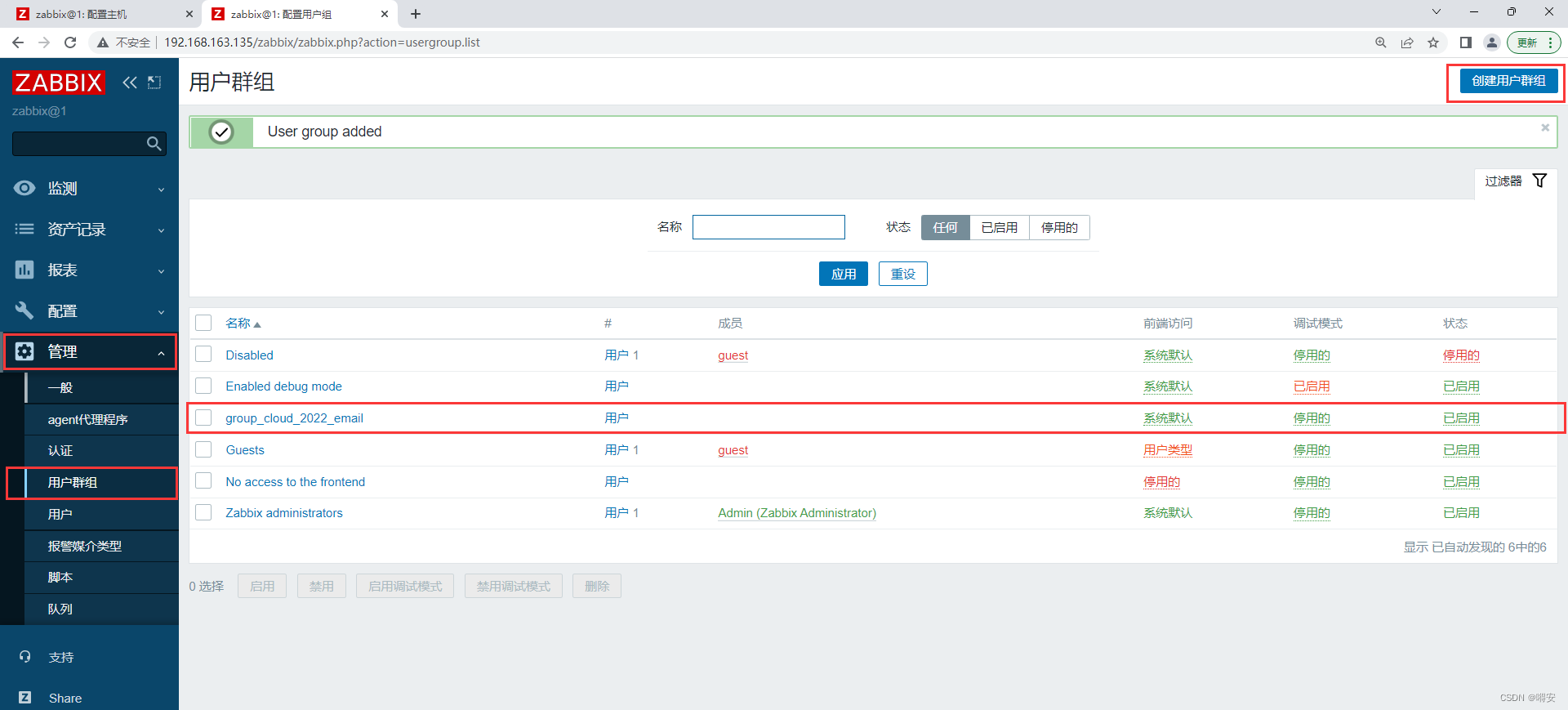Click the Share Z icon

(x=25, y=698)
